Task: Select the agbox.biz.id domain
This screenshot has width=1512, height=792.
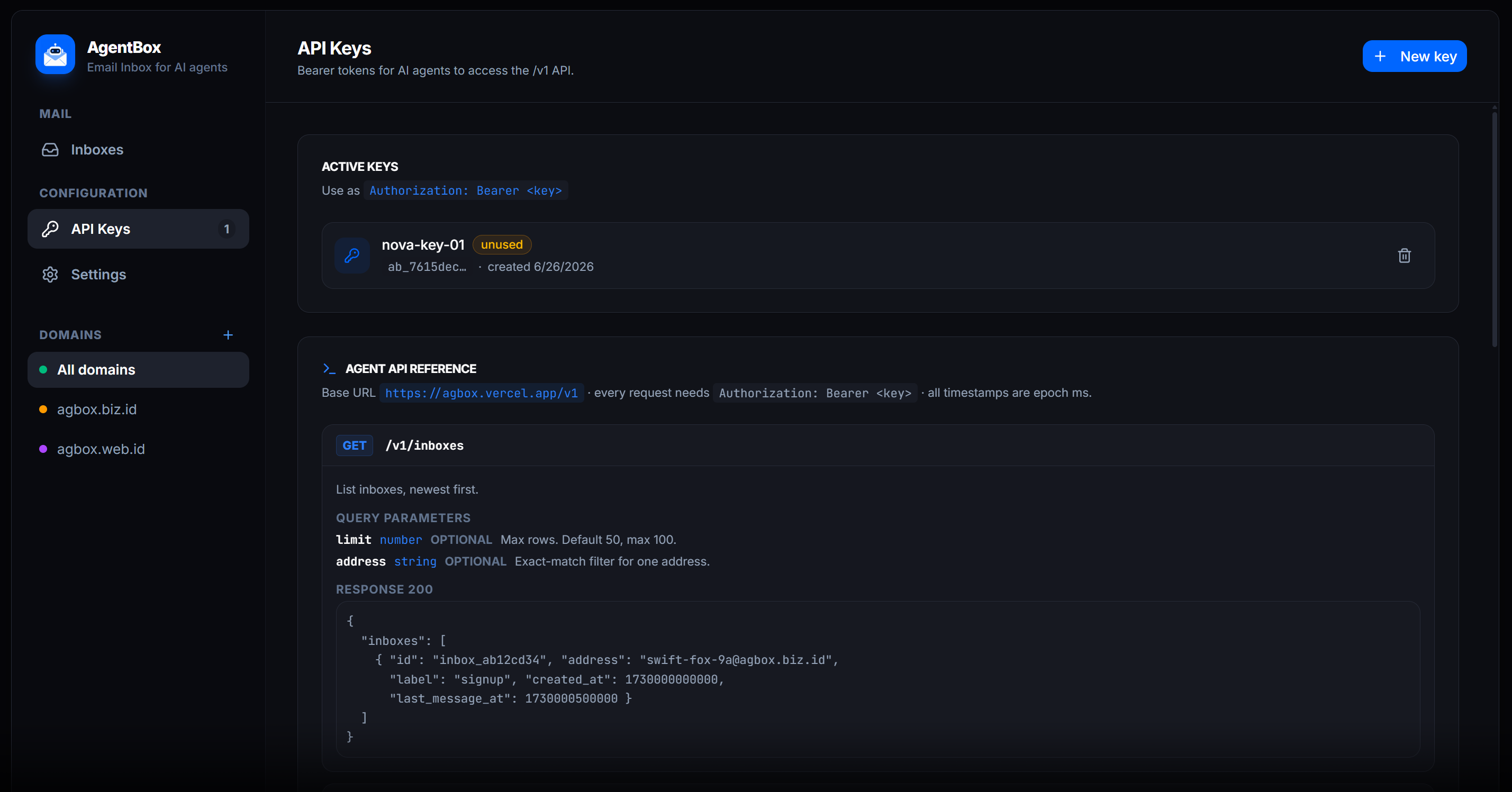Action: [x=139, y=409]
